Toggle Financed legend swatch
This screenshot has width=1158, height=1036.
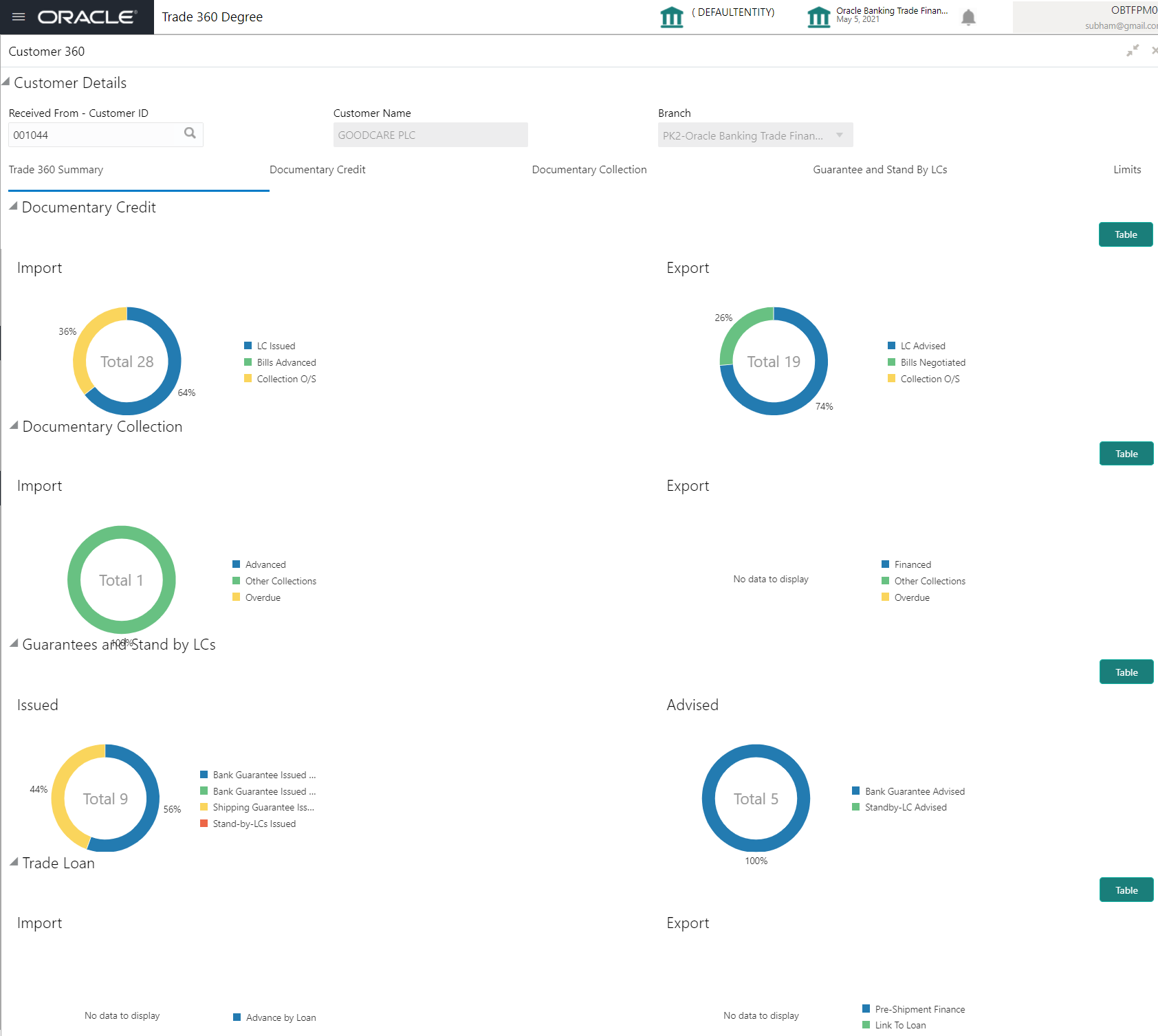(x=886, y=564)
